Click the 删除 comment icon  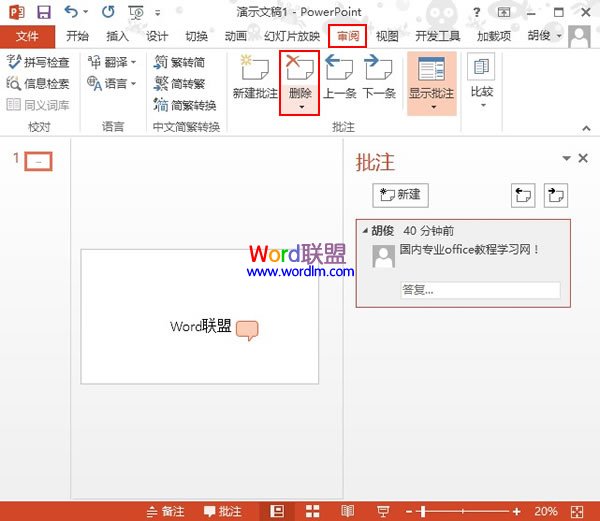click(x=300, y=68)
